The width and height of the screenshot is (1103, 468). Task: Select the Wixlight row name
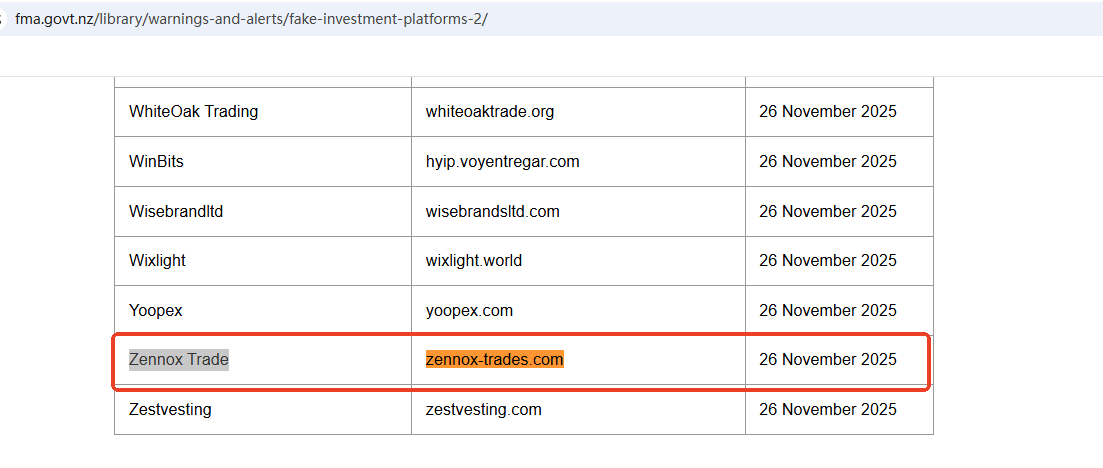[157, 260]
